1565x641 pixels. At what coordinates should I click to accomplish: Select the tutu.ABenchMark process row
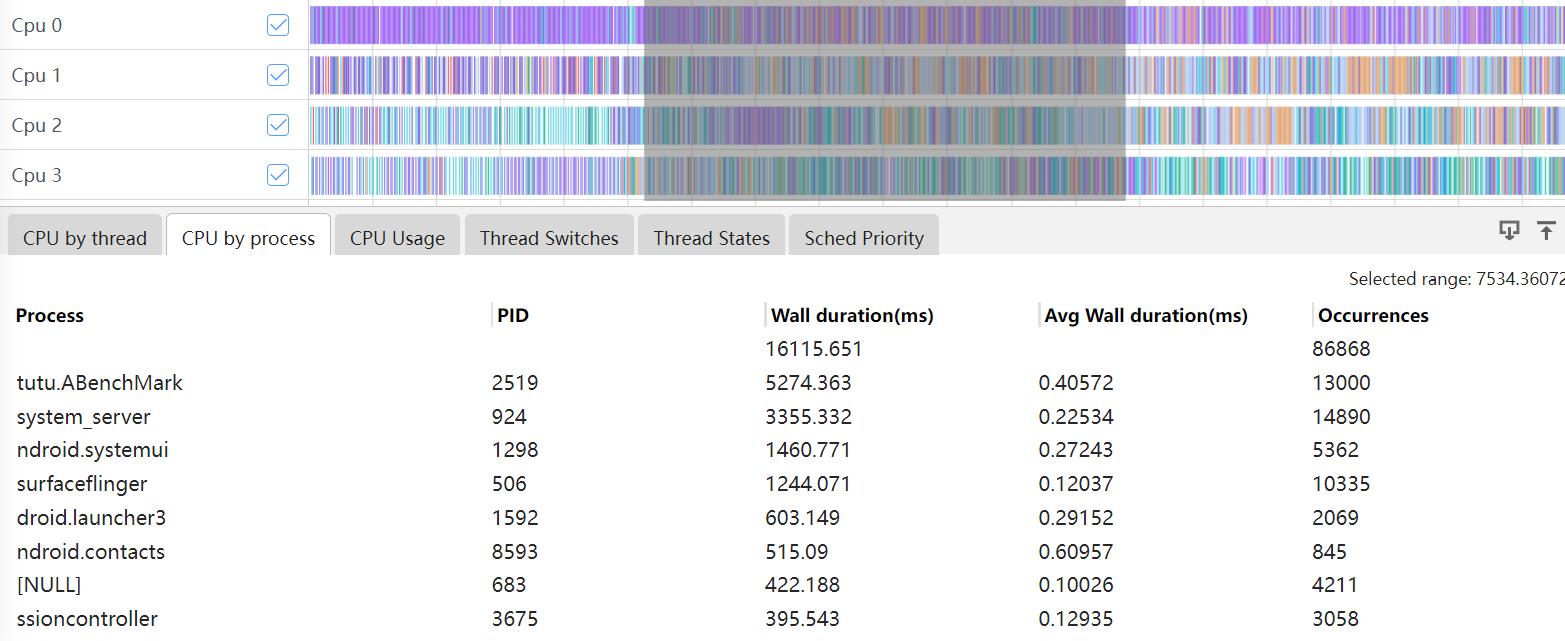point(100,383)
